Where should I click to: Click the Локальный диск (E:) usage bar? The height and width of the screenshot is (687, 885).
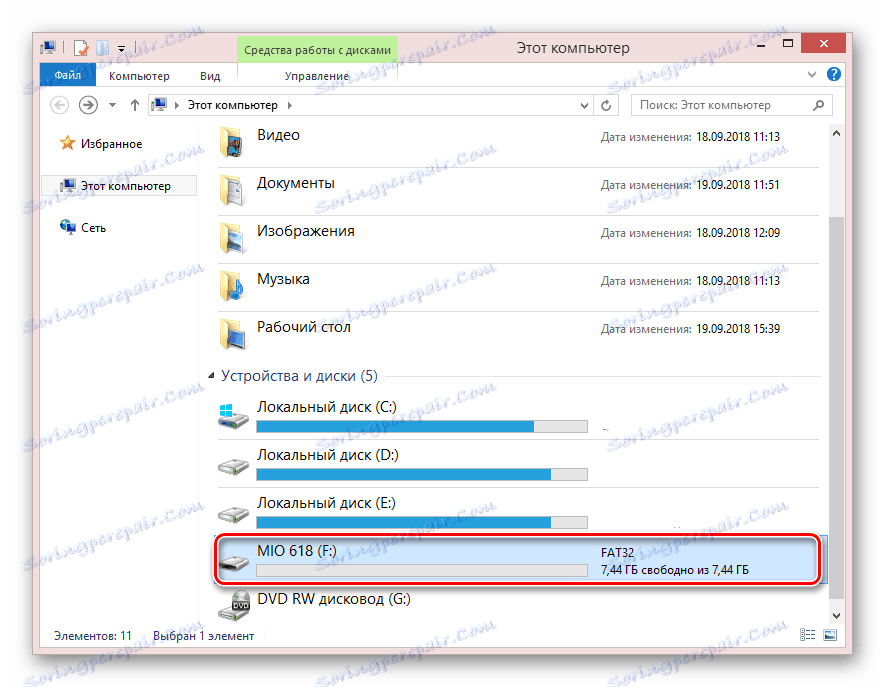point(422,522)
